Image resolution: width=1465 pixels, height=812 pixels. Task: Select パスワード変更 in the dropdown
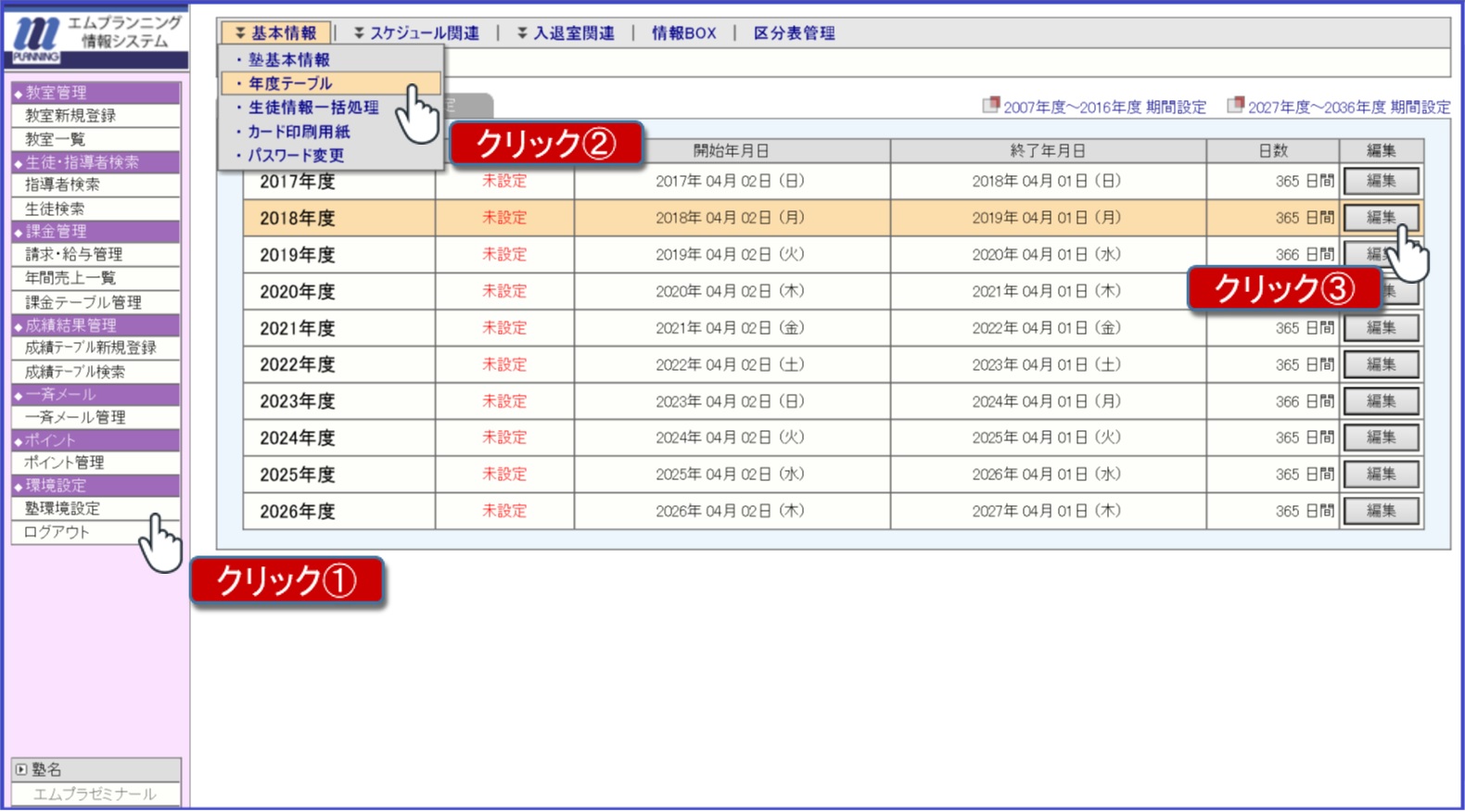(x=296, y=156)
